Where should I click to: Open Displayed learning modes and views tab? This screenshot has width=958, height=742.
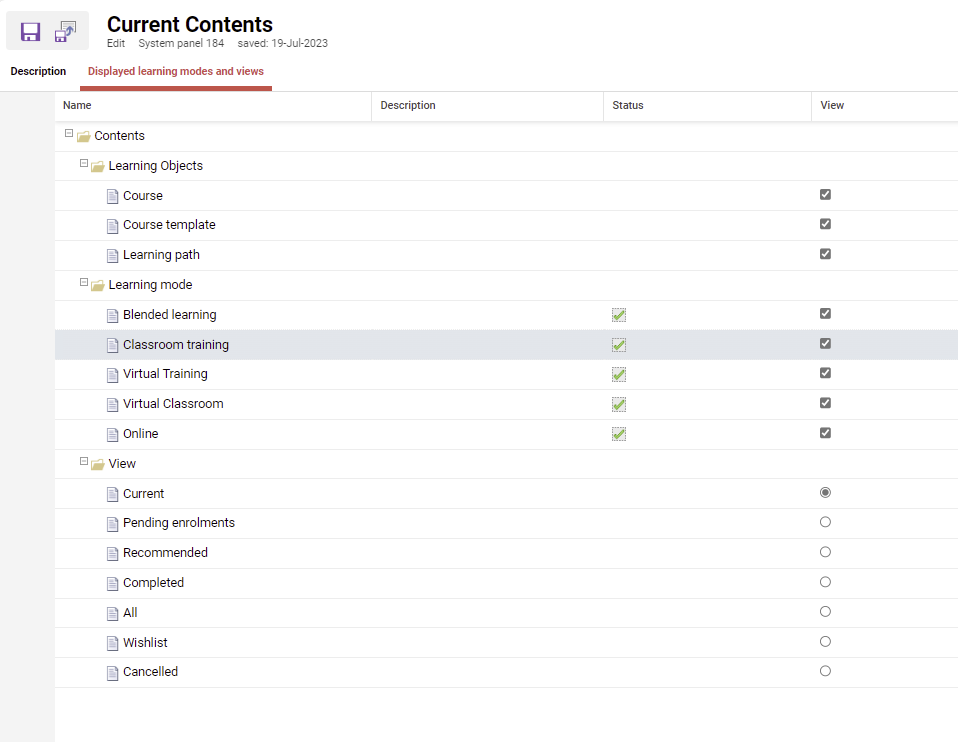(x=176, y=72)
